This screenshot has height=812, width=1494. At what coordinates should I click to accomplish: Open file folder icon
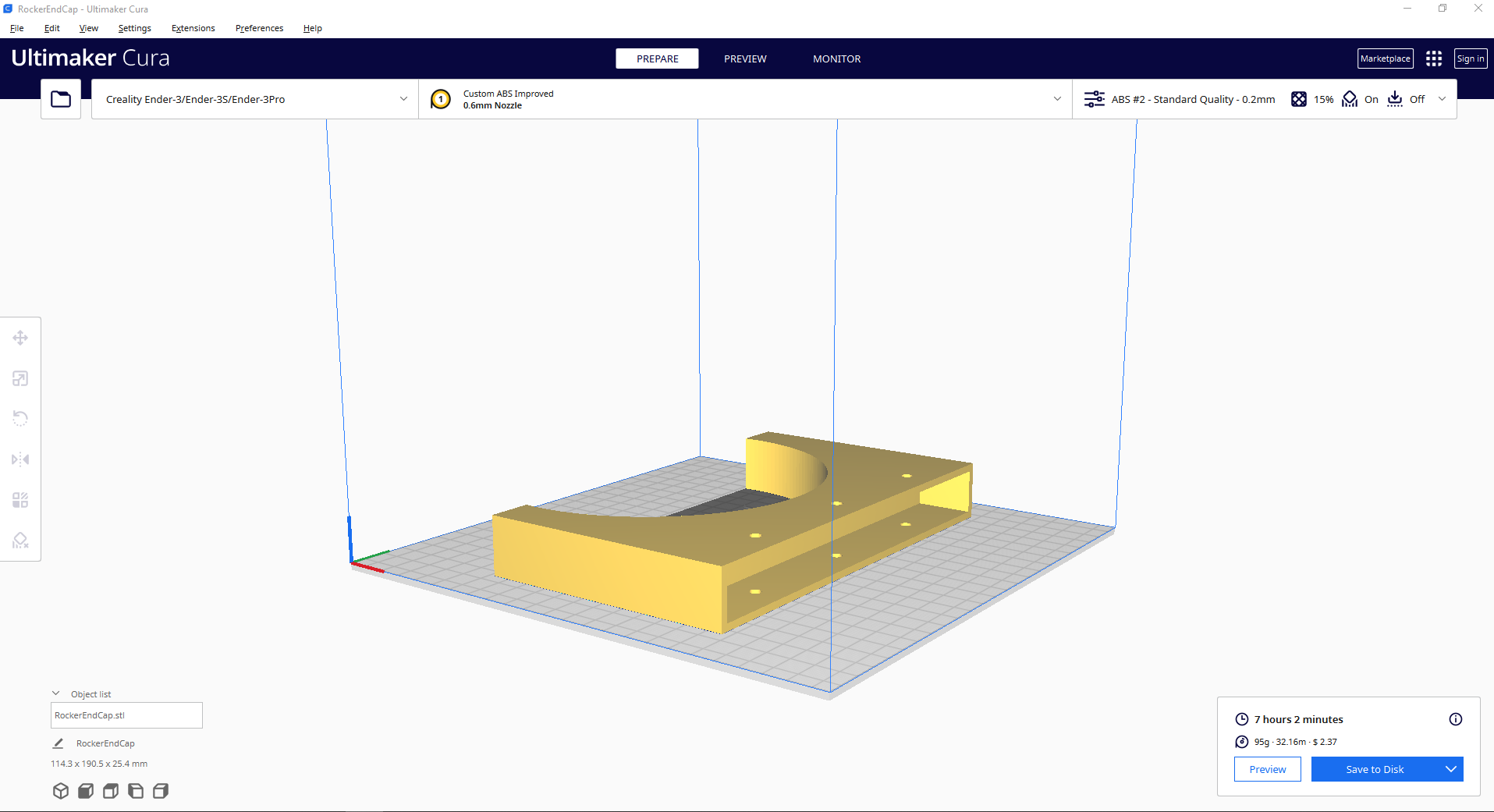coord(61,99)
